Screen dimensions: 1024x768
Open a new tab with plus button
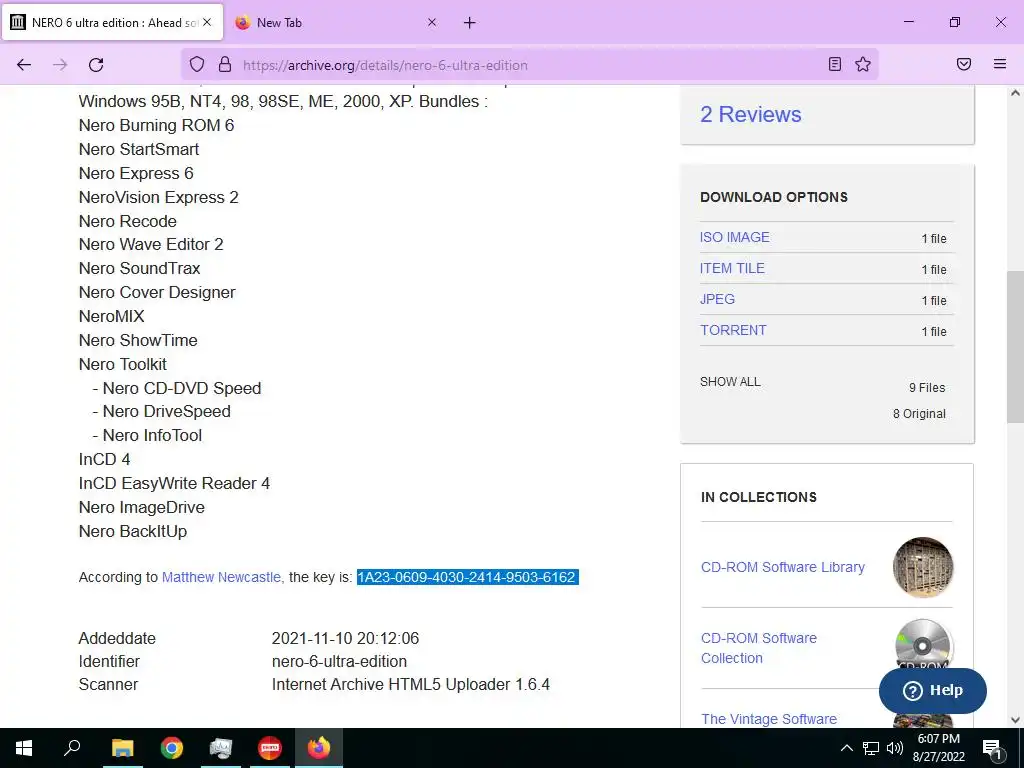coord(470,23)
